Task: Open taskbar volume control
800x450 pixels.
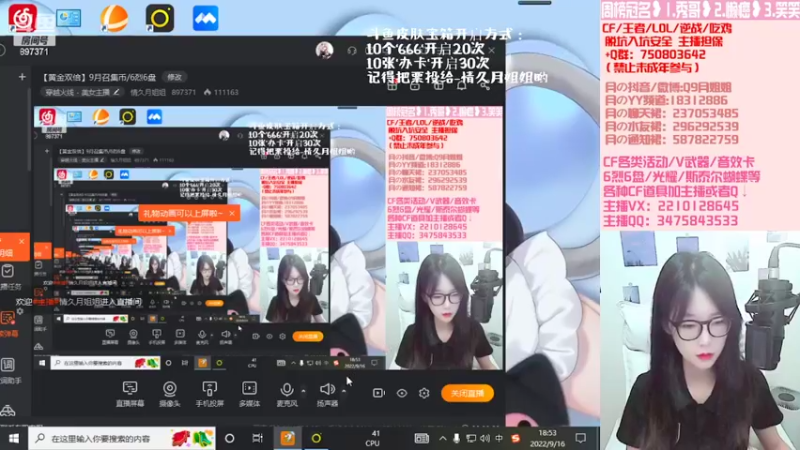Action: click(x=485, y=438)
